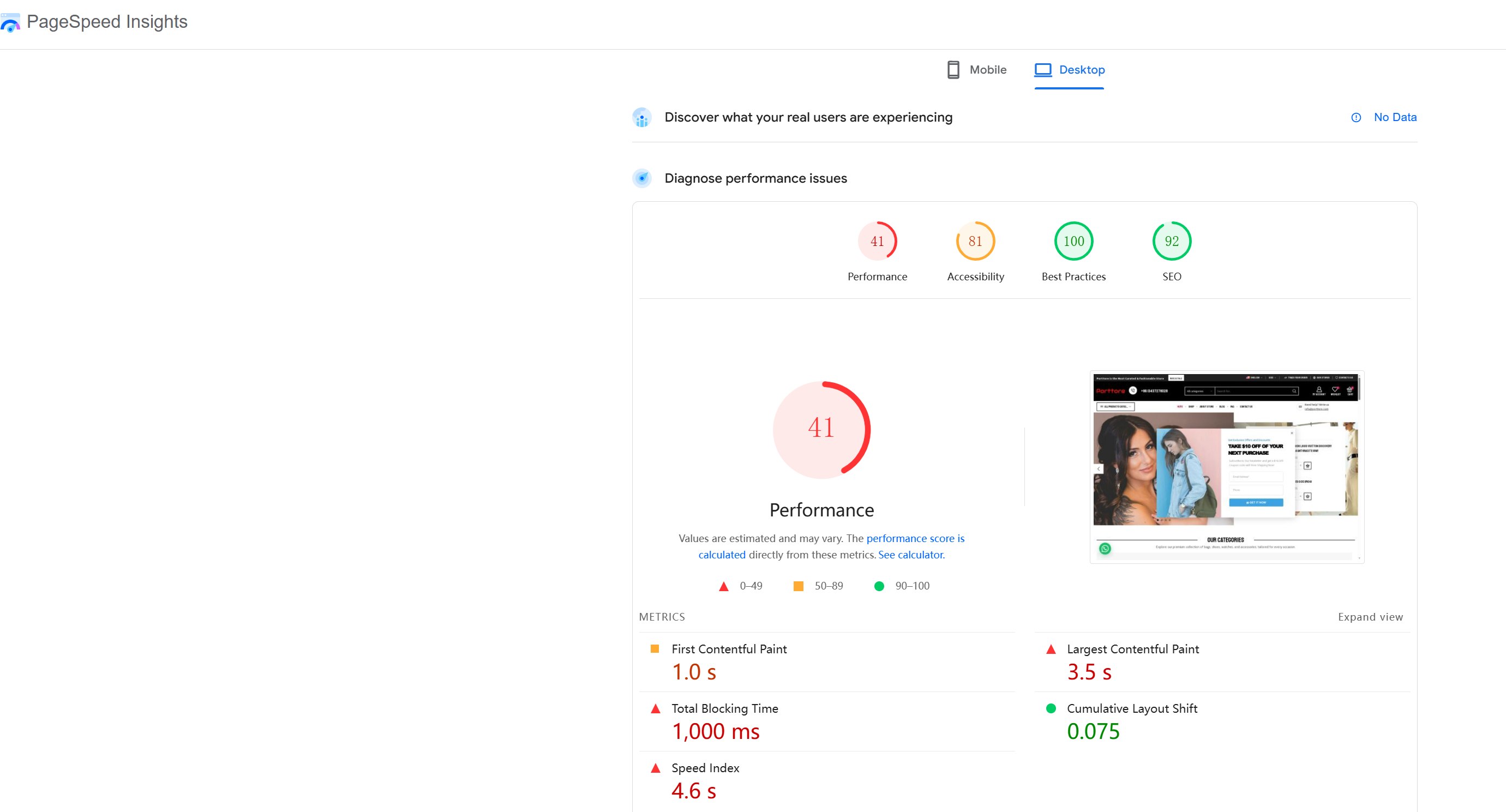Click the No Data info icon
Image resolution: width=1506 pixels, height=812 pixels.
click(x=1356, y=117)
